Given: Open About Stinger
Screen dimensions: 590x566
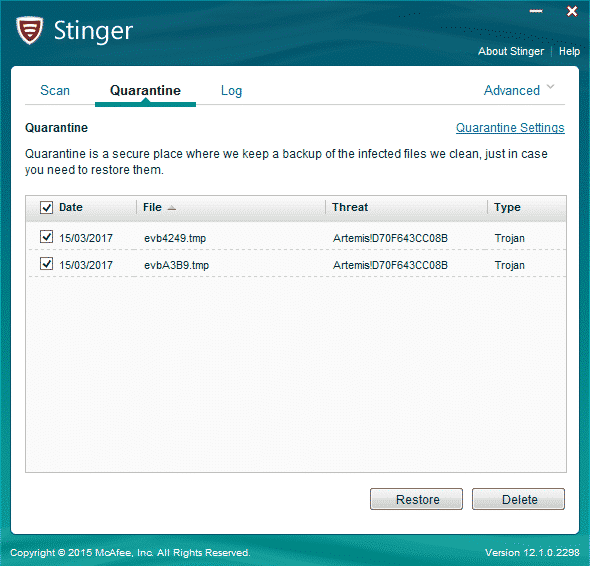Looking at the screenshot, I should (x=511, y=51).
